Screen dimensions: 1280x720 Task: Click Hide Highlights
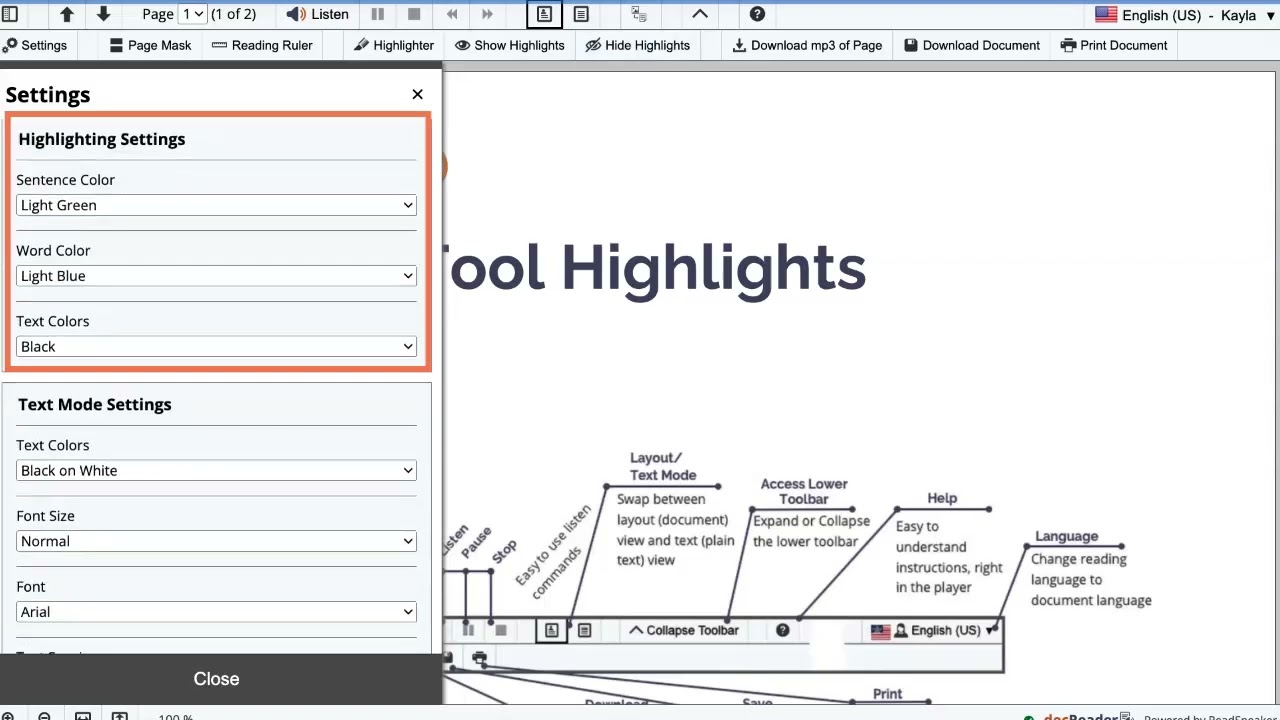coord(638,45)
